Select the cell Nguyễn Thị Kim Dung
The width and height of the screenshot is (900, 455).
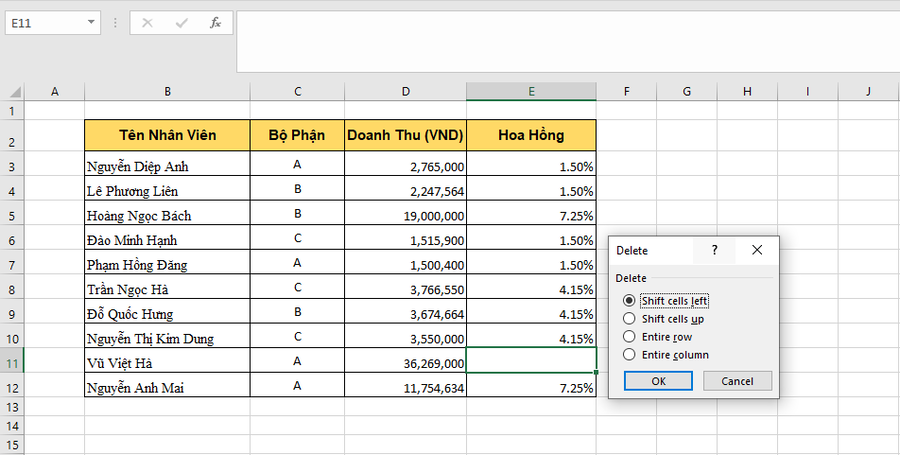pyautogui.click(x=167, y=336)
